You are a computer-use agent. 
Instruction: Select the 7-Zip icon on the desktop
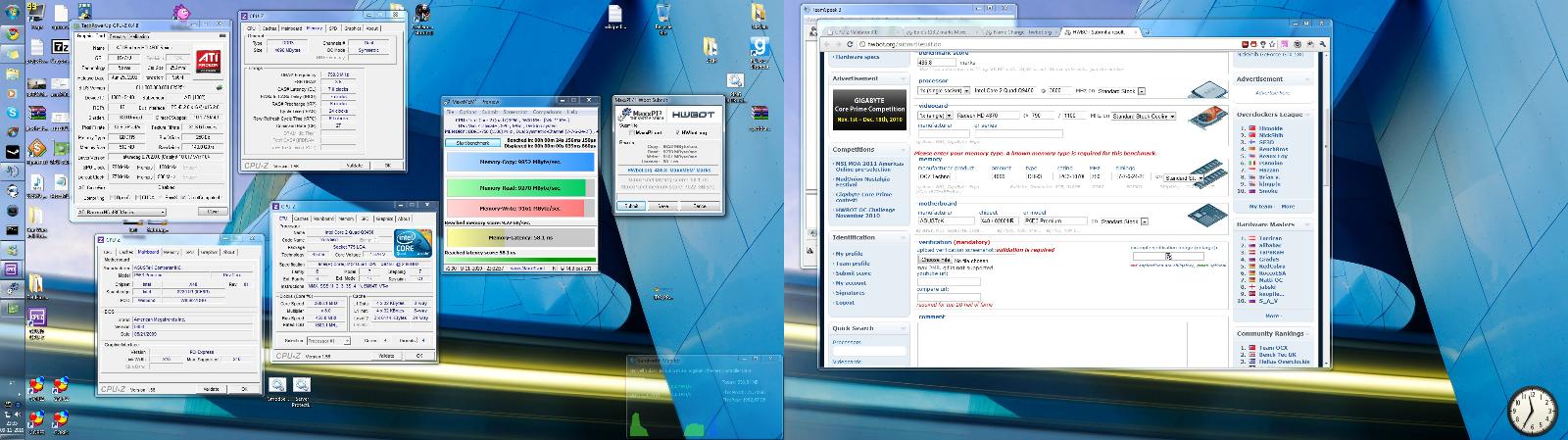59,47
